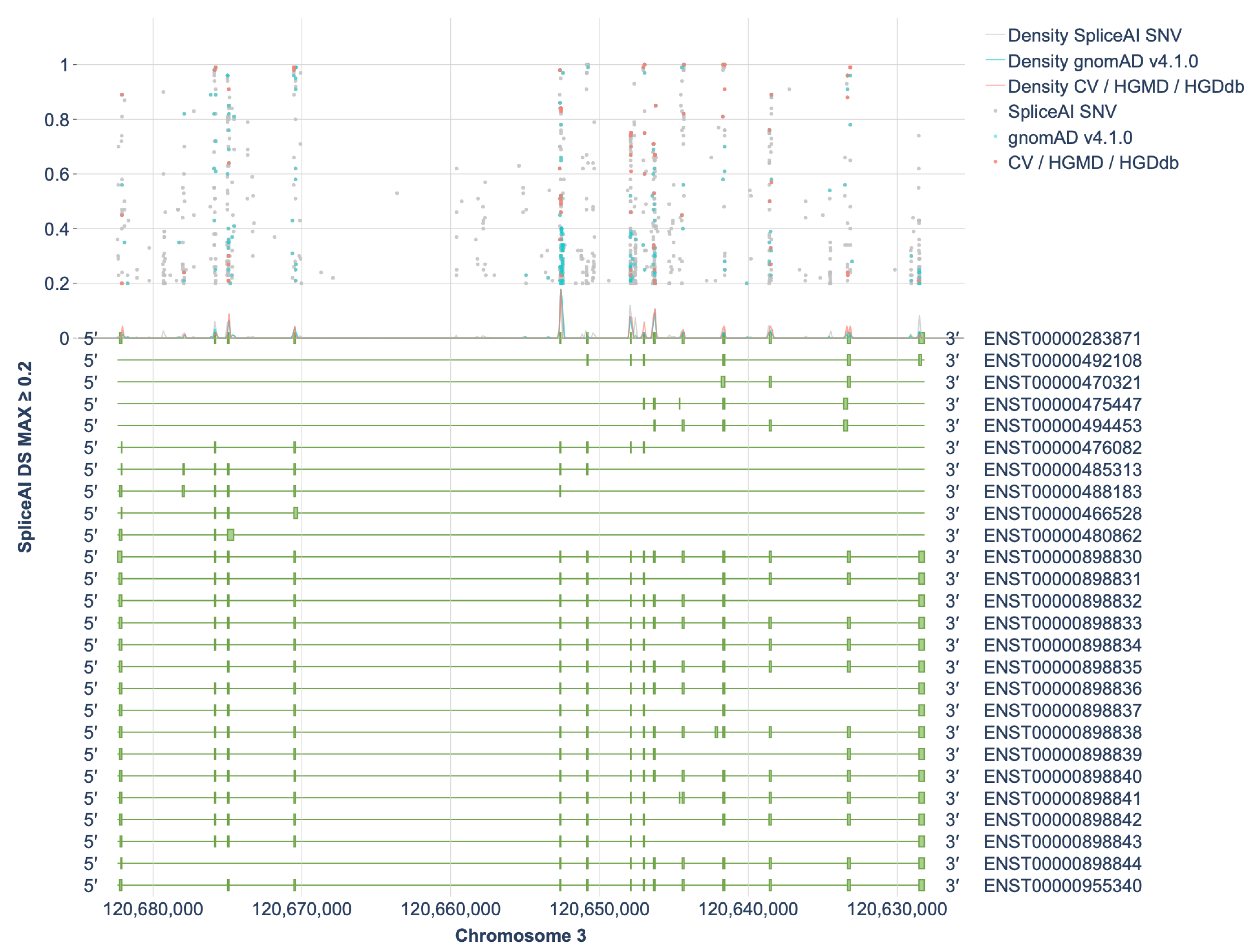Click transcript label ENST00000283871
This screenshot has width=1252, height=952.
point(1062,338)
